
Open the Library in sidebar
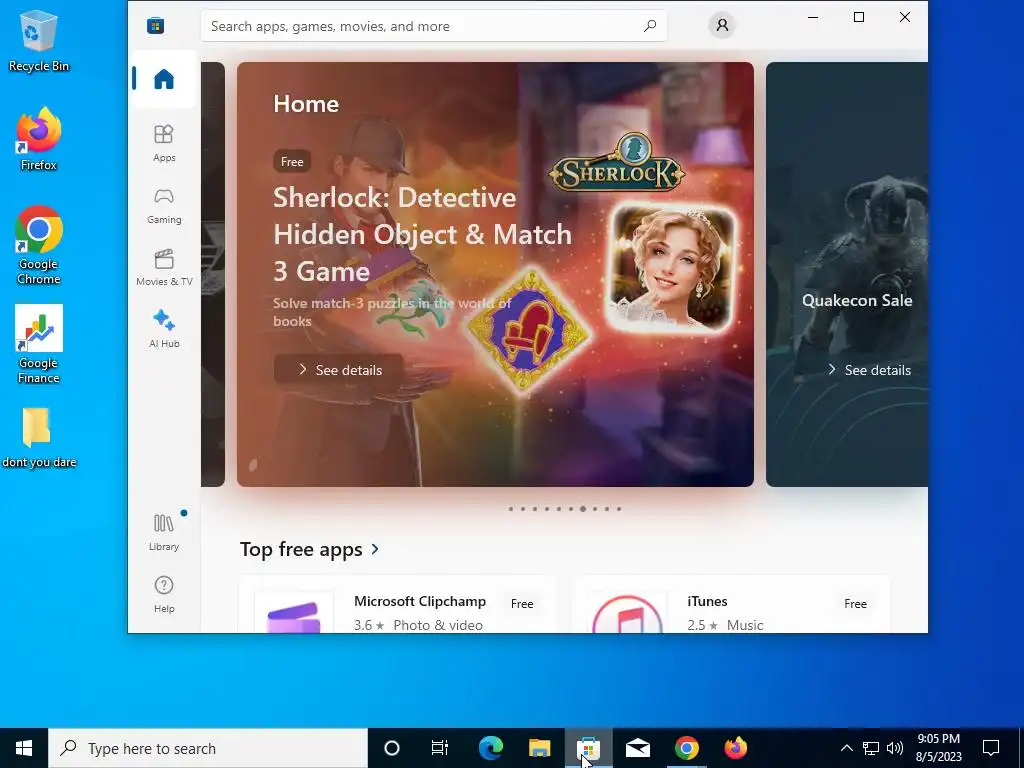point(164,532)
